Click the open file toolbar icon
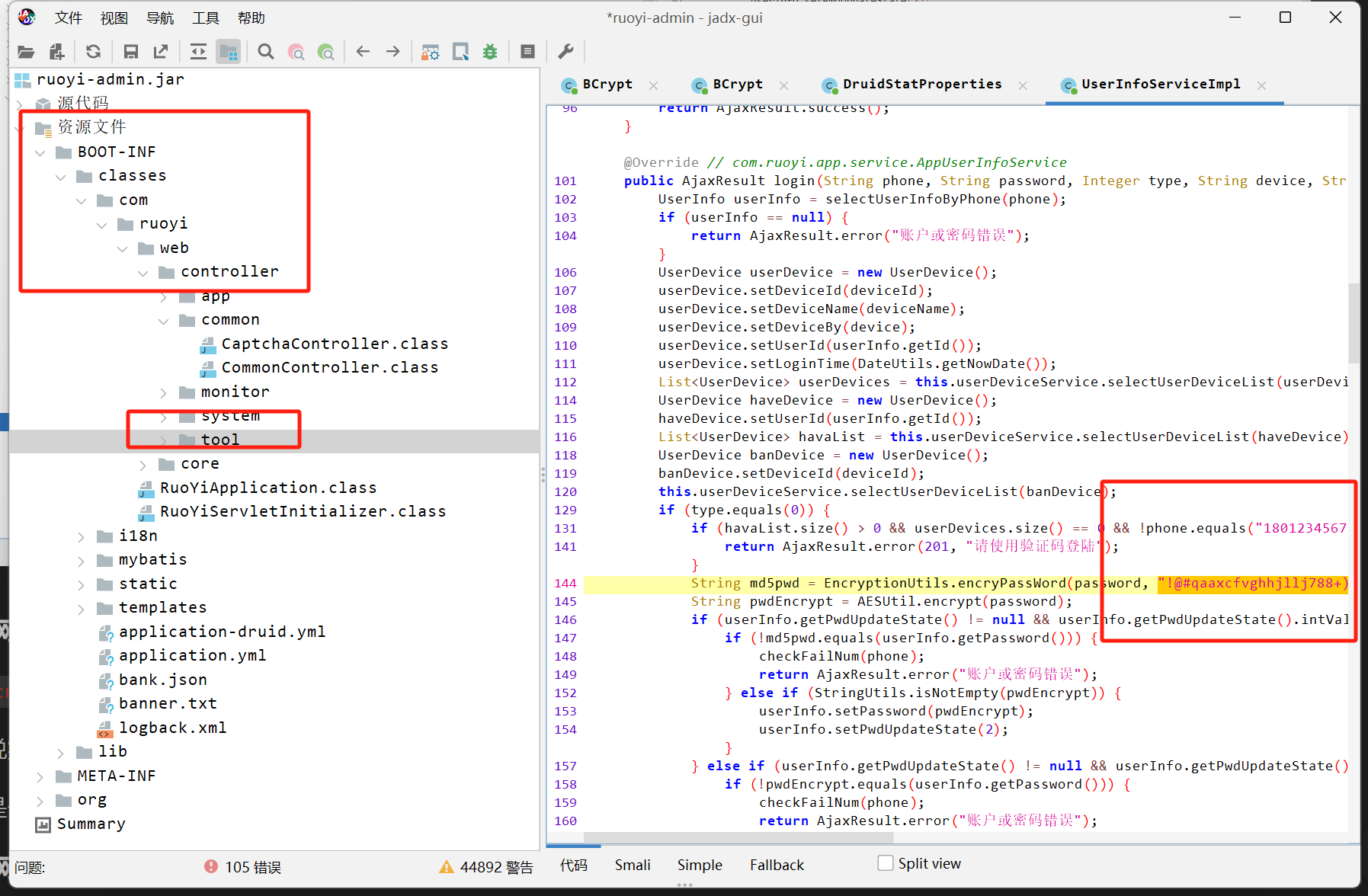1368x896 pixels. tap(26, 52)
